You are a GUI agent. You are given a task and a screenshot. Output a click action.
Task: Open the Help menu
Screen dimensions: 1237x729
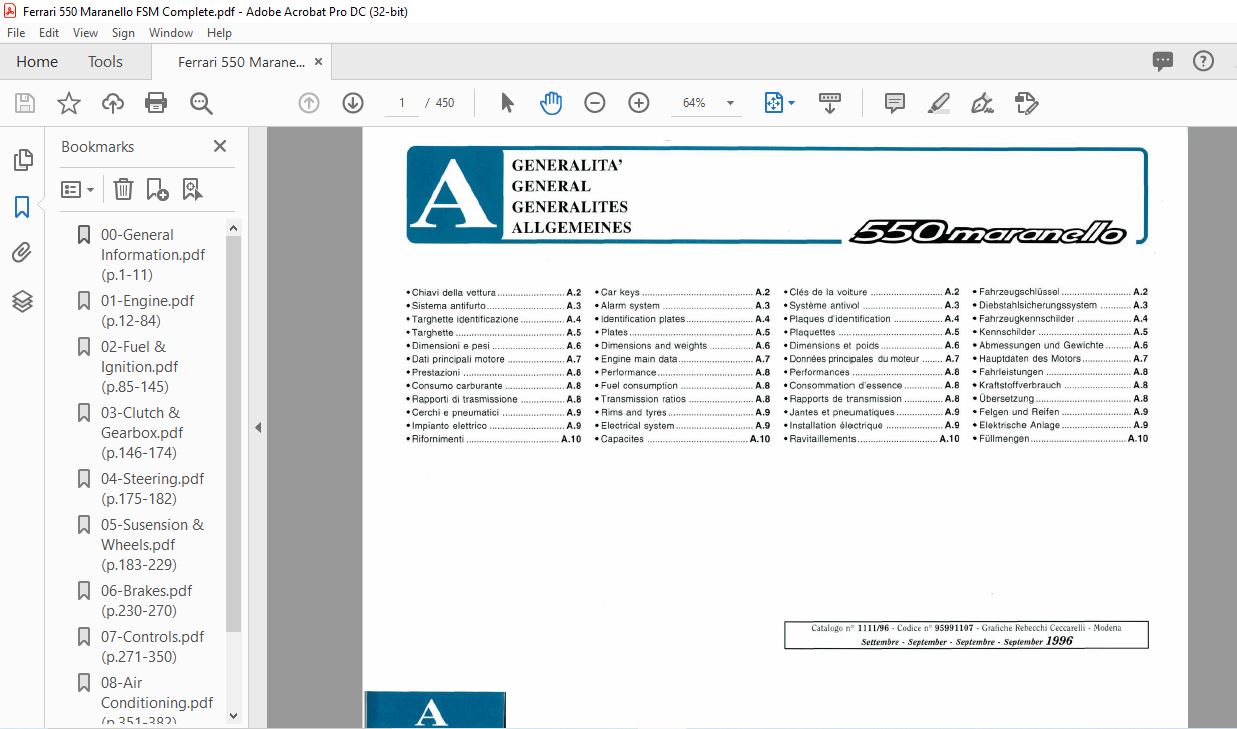click(219, 32)
